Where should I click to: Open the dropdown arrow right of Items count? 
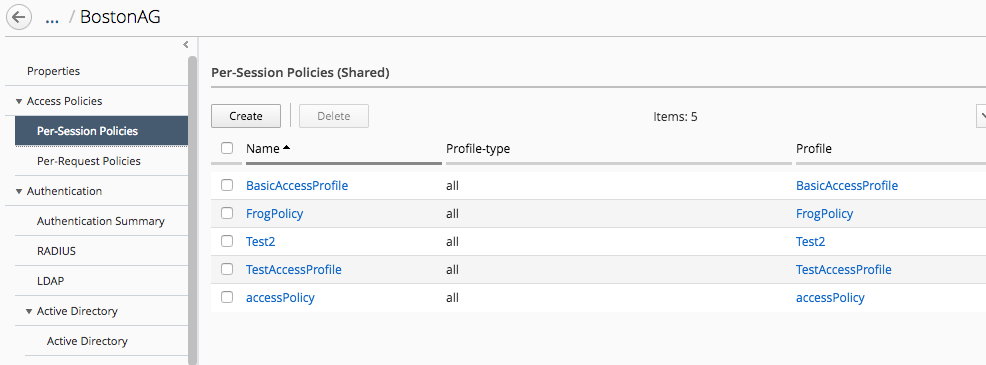[981, 116]
